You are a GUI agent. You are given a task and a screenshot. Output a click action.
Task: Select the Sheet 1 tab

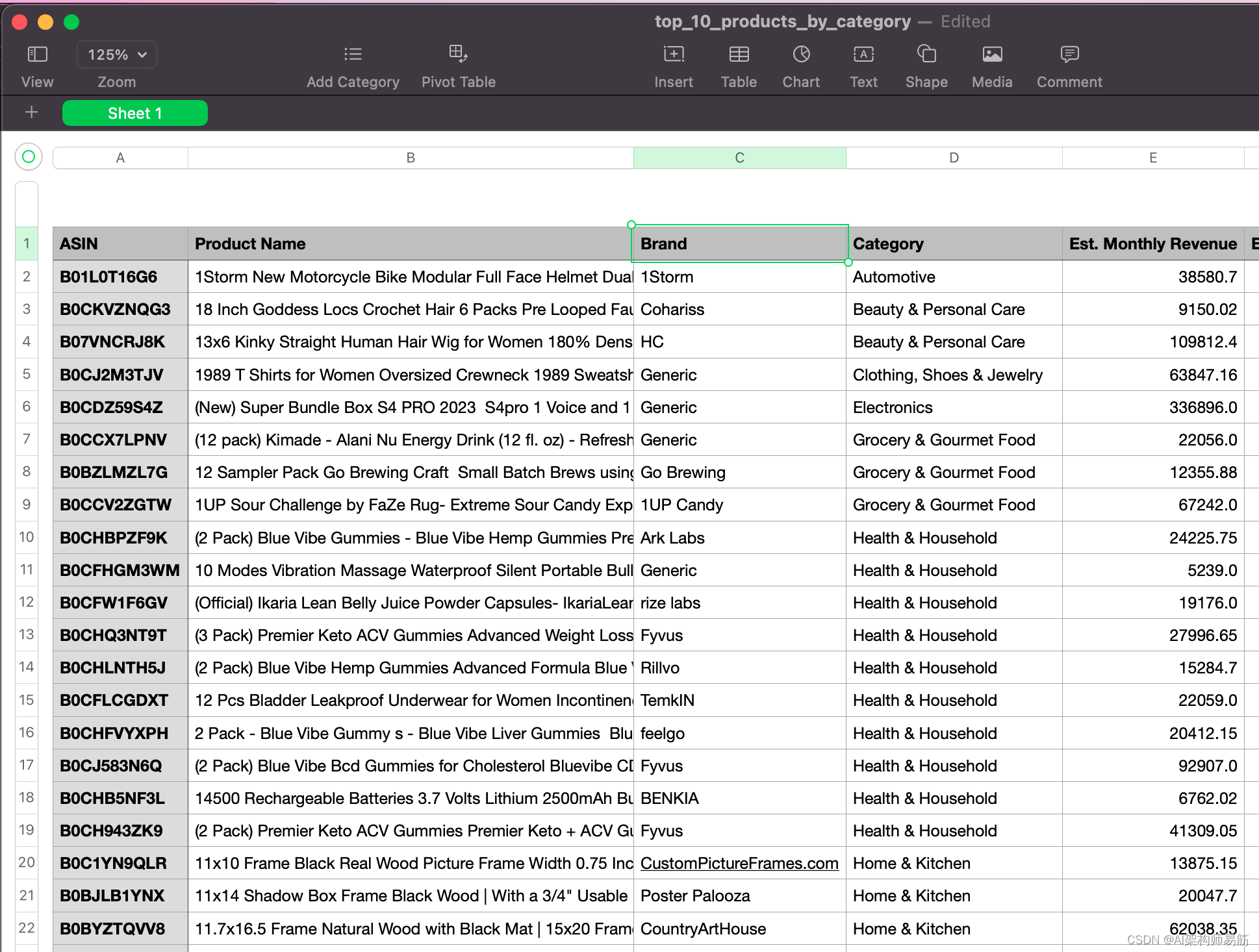pos(135,113)
